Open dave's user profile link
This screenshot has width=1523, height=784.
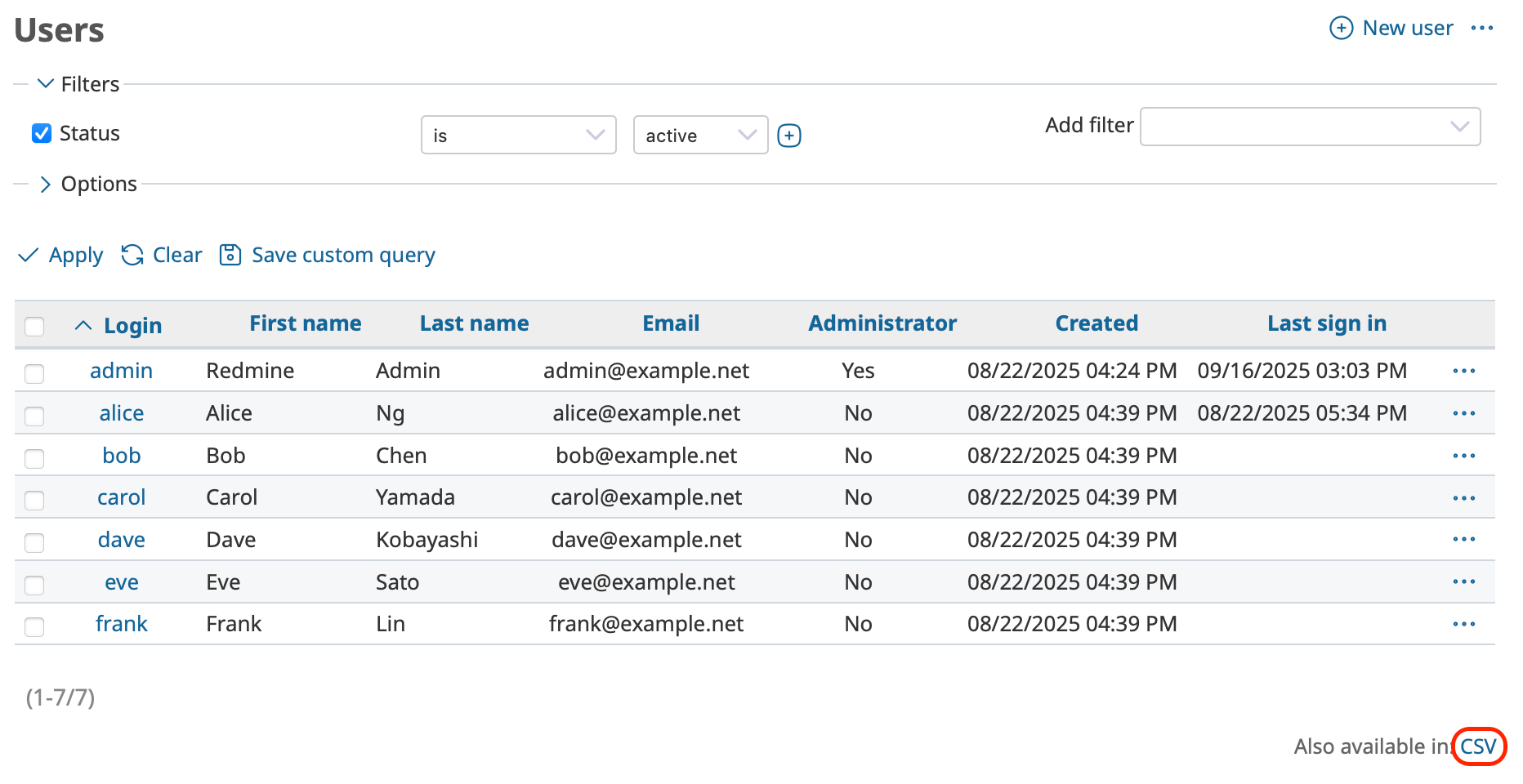point(121,539)
